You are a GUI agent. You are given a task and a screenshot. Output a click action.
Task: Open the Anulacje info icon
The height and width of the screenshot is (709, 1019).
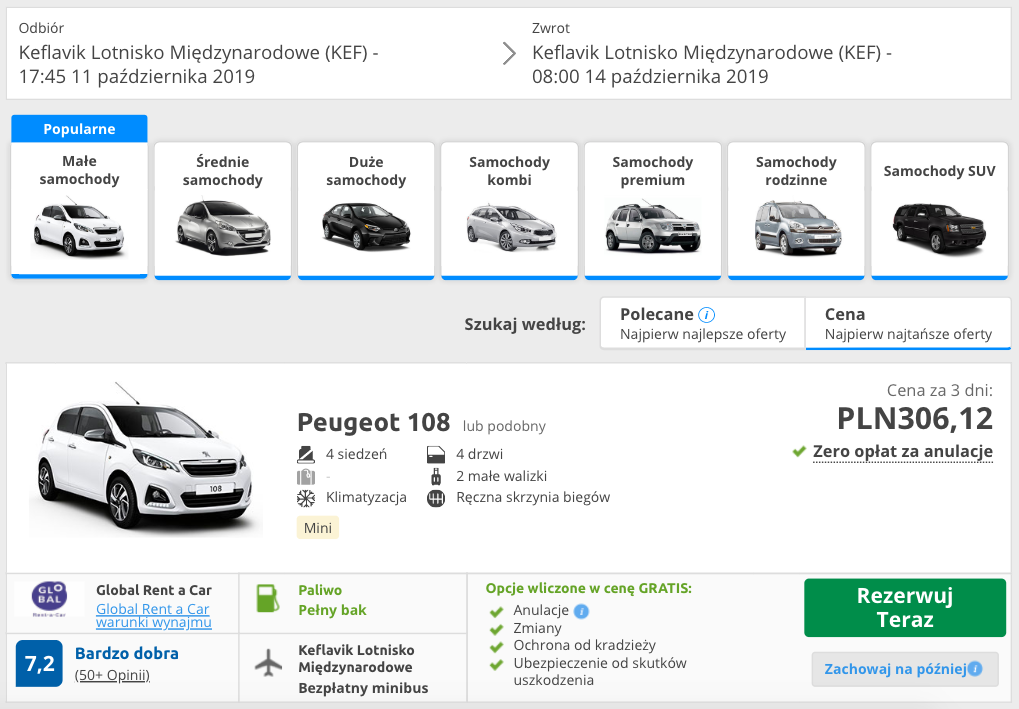[582, 612]
